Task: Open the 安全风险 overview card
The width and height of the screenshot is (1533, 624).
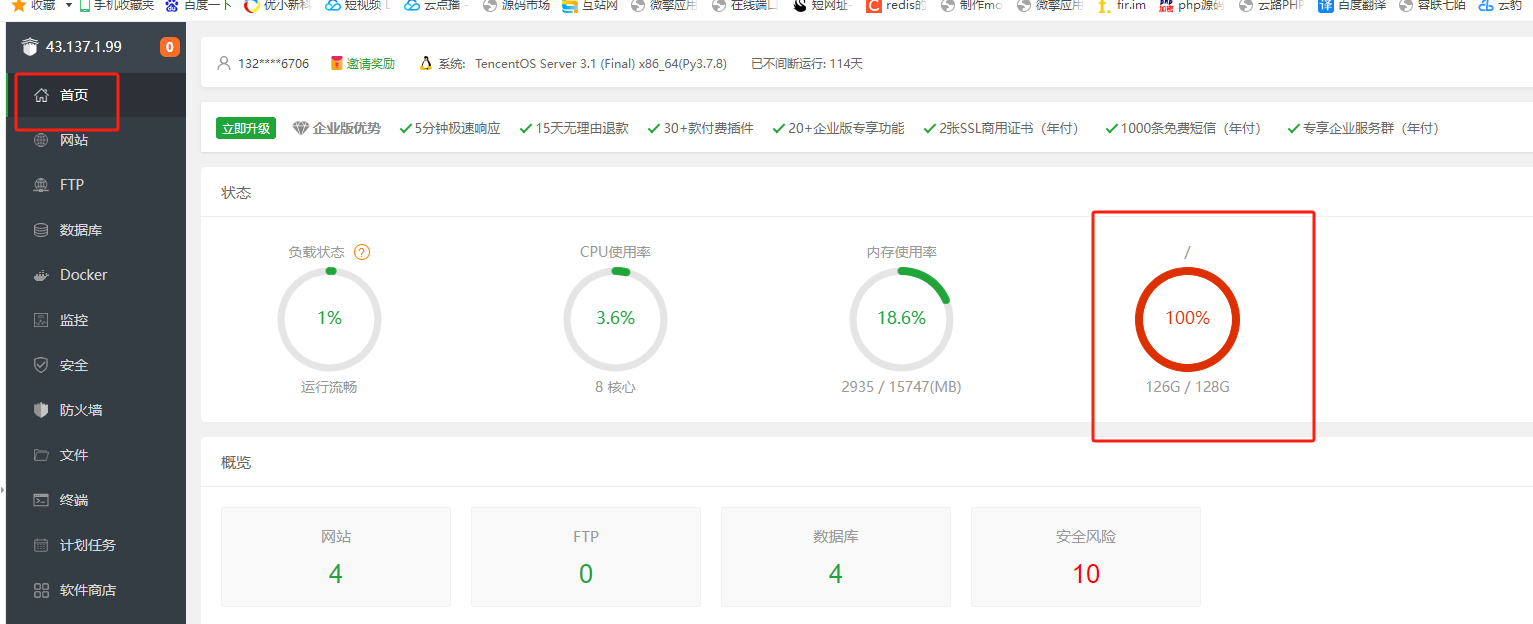Action: [x=1085, y=557]
